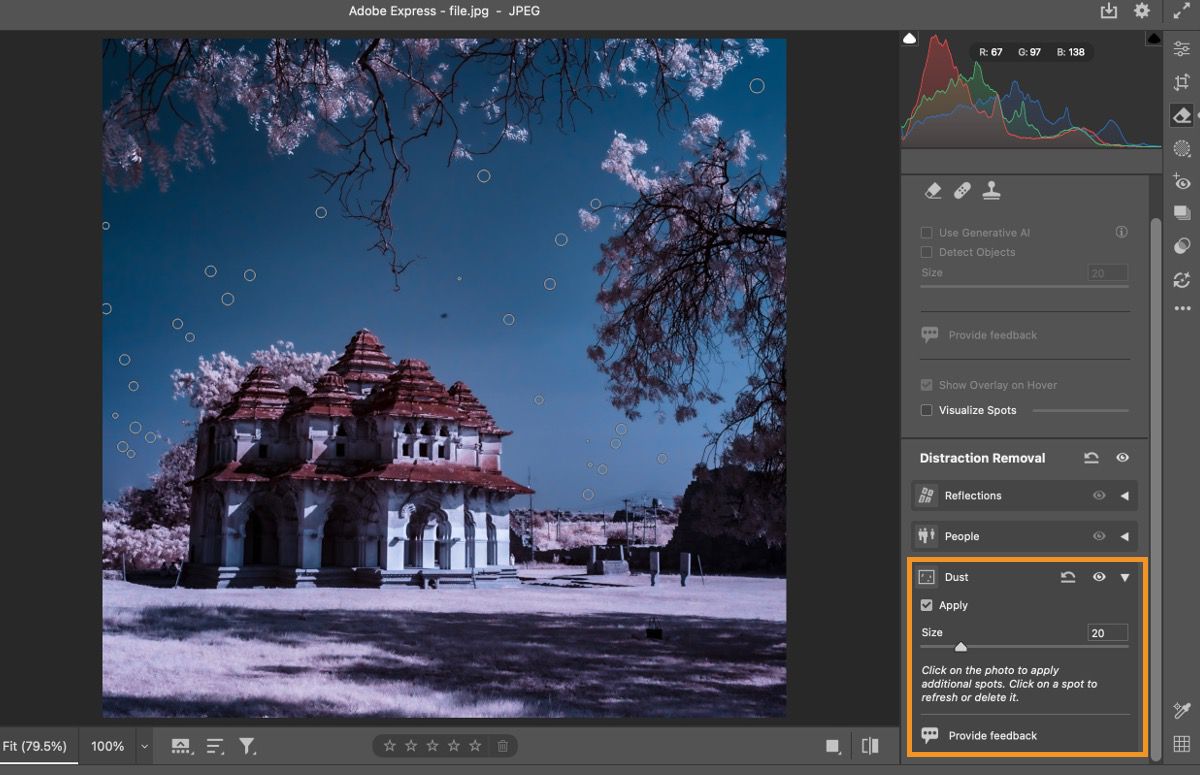The image size is (1200, 775).
Task: Select the Red Eye removal tool
Action: [x=1181, y=182]
